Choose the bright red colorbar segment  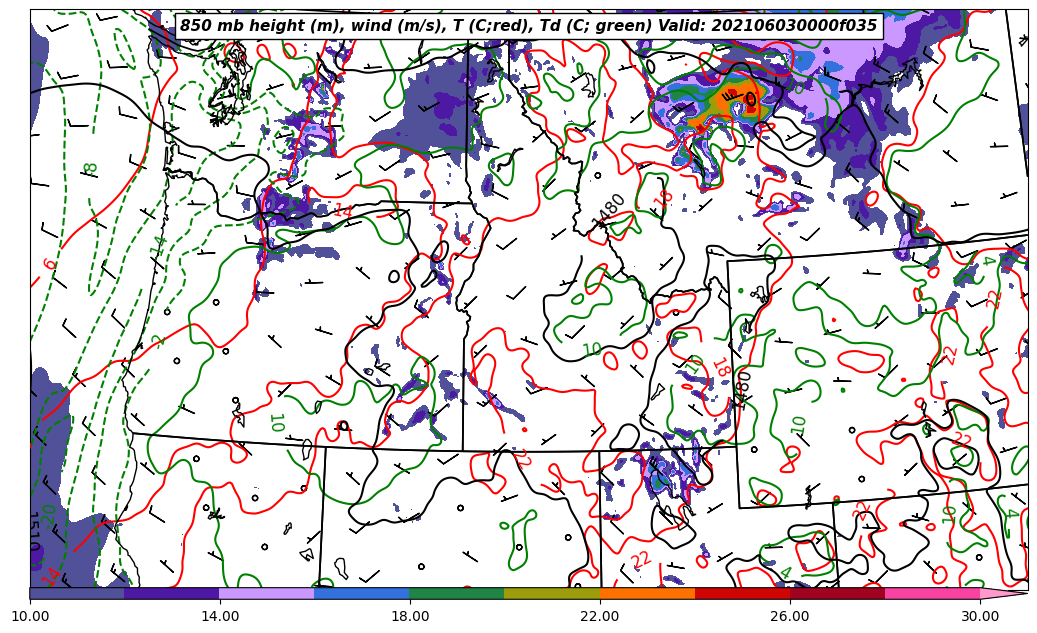(x=741, y=593)
